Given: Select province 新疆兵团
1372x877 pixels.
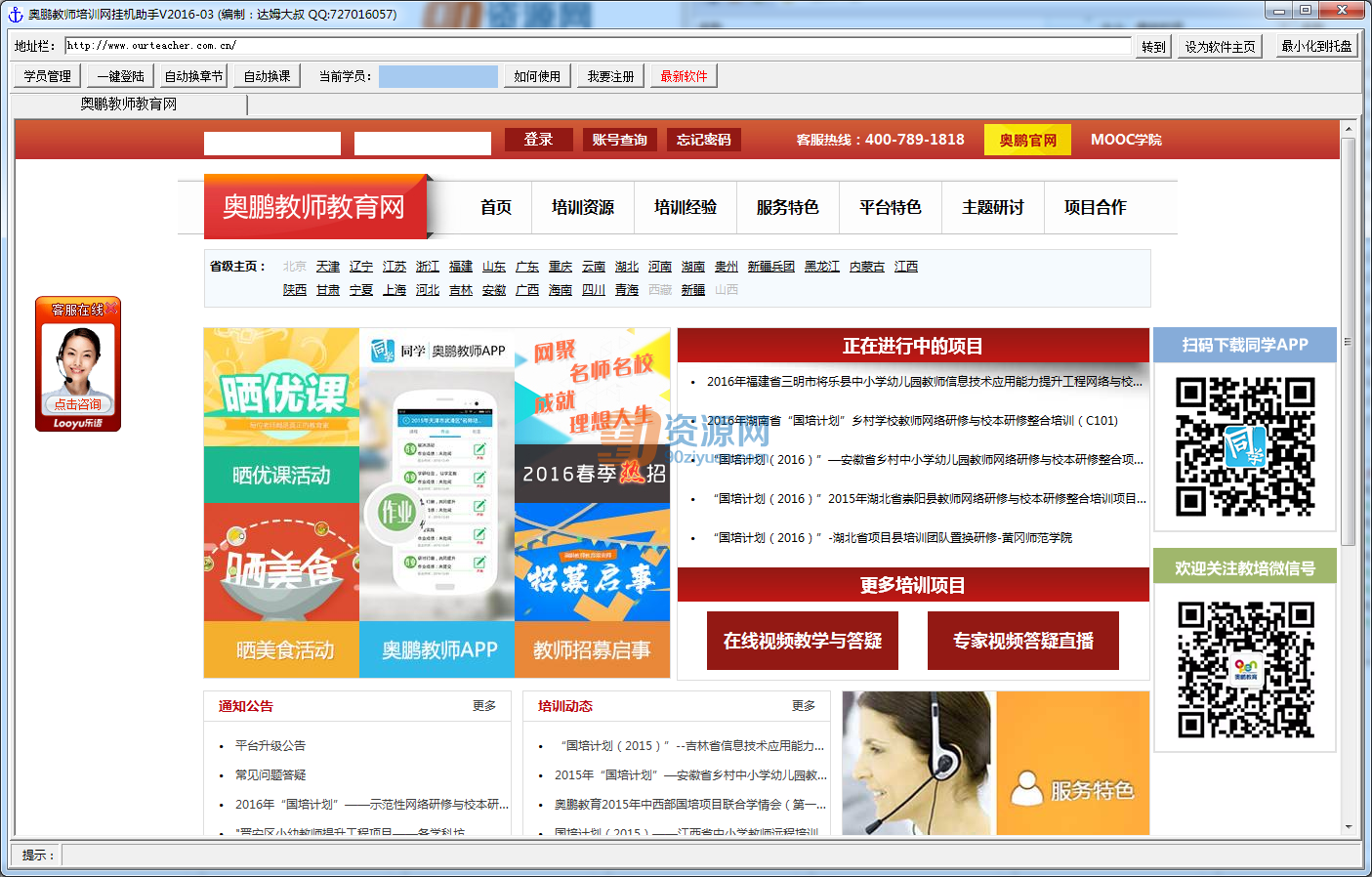Looking at the screenshot, I should (x=771, y=267).
